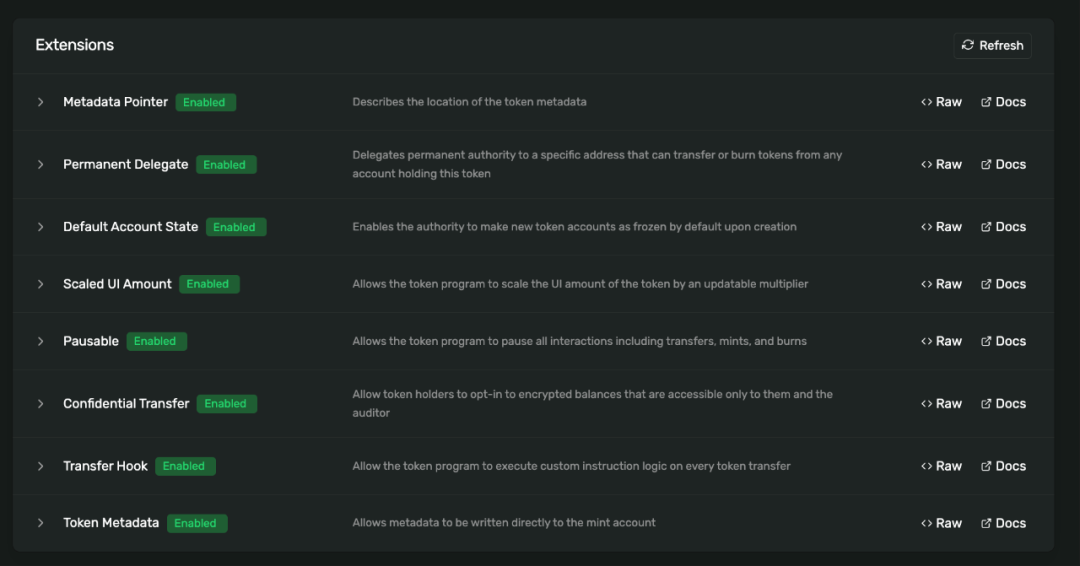Click the Refresh button in Extensions header
The image size is (1080, 566).
pos(992,45)
